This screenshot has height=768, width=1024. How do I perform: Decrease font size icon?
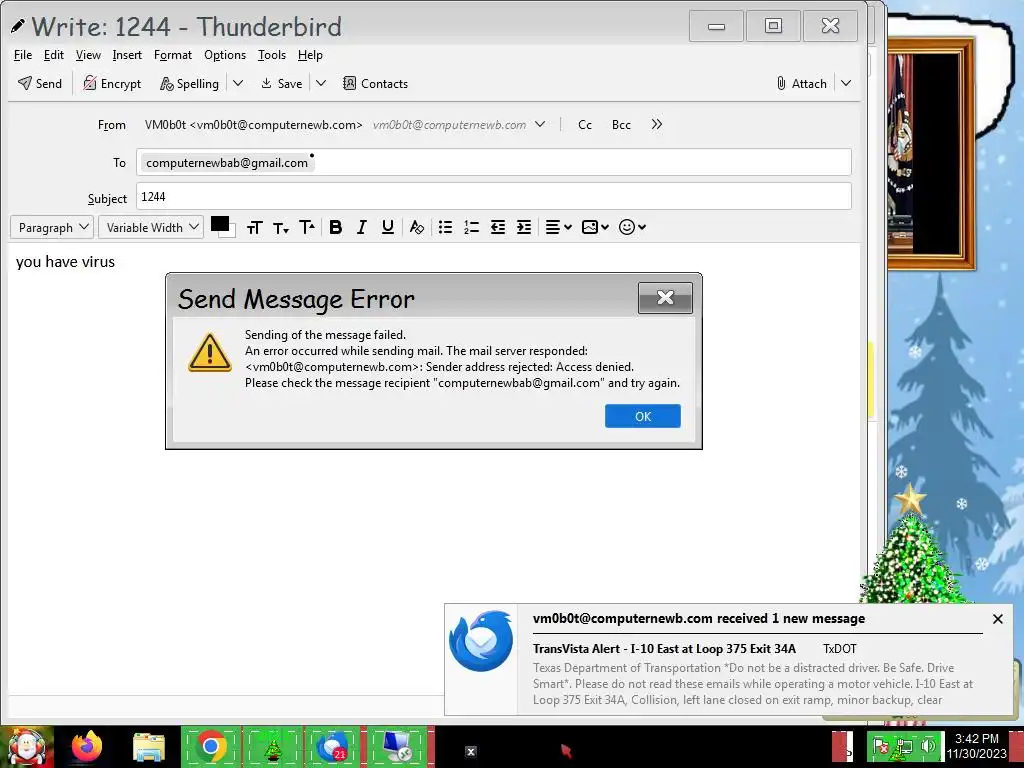pyautogui.click(x=281, y=227)
